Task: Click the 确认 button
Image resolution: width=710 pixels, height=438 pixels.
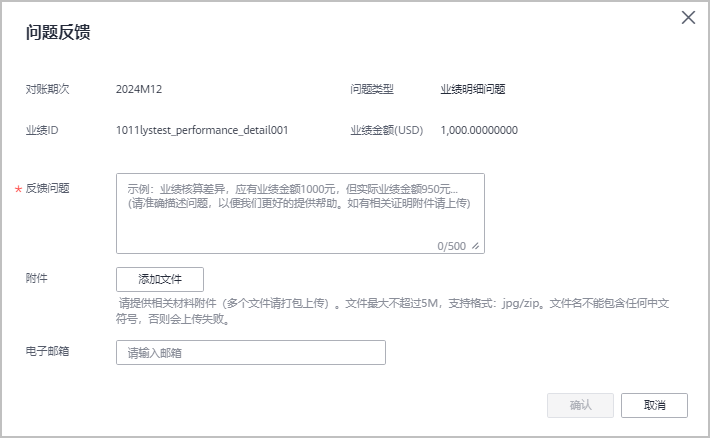Action: 580,405
